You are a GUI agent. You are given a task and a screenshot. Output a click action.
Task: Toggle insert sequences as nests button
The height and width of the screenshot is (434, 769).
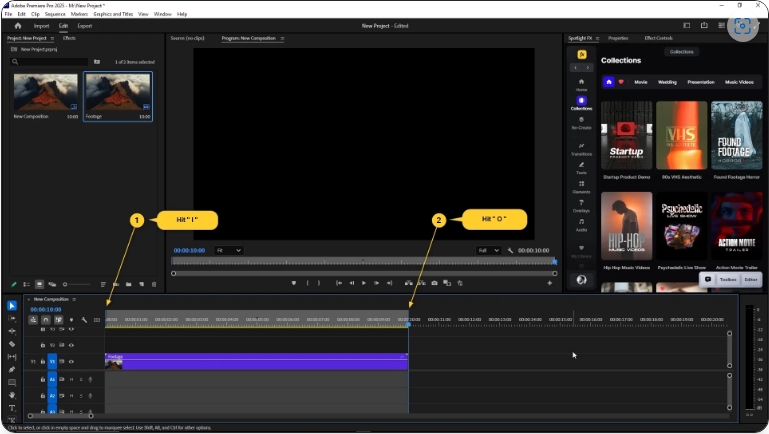[x=33, y=320]
